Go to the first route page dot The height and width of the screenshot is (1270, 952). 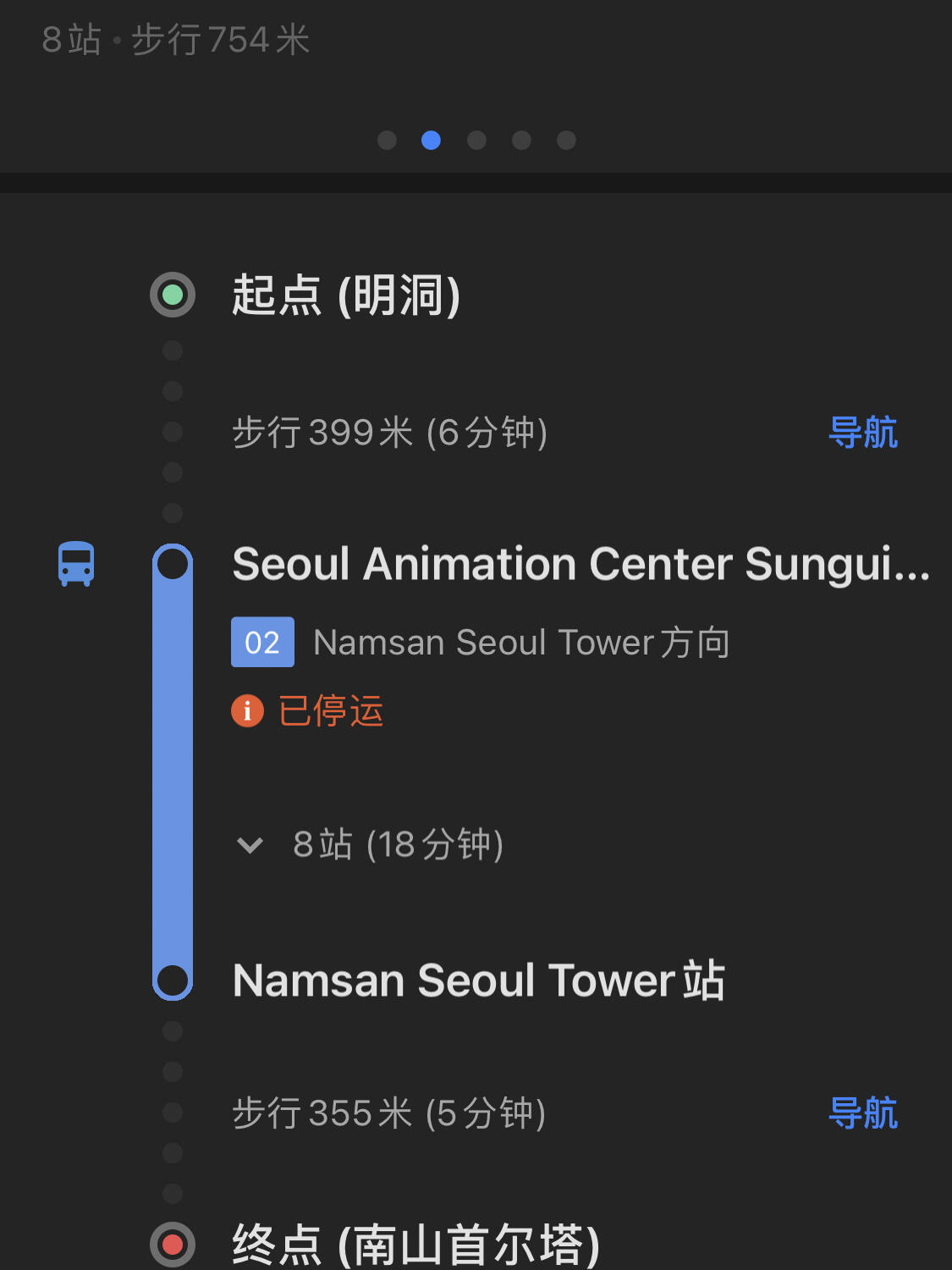387,140
